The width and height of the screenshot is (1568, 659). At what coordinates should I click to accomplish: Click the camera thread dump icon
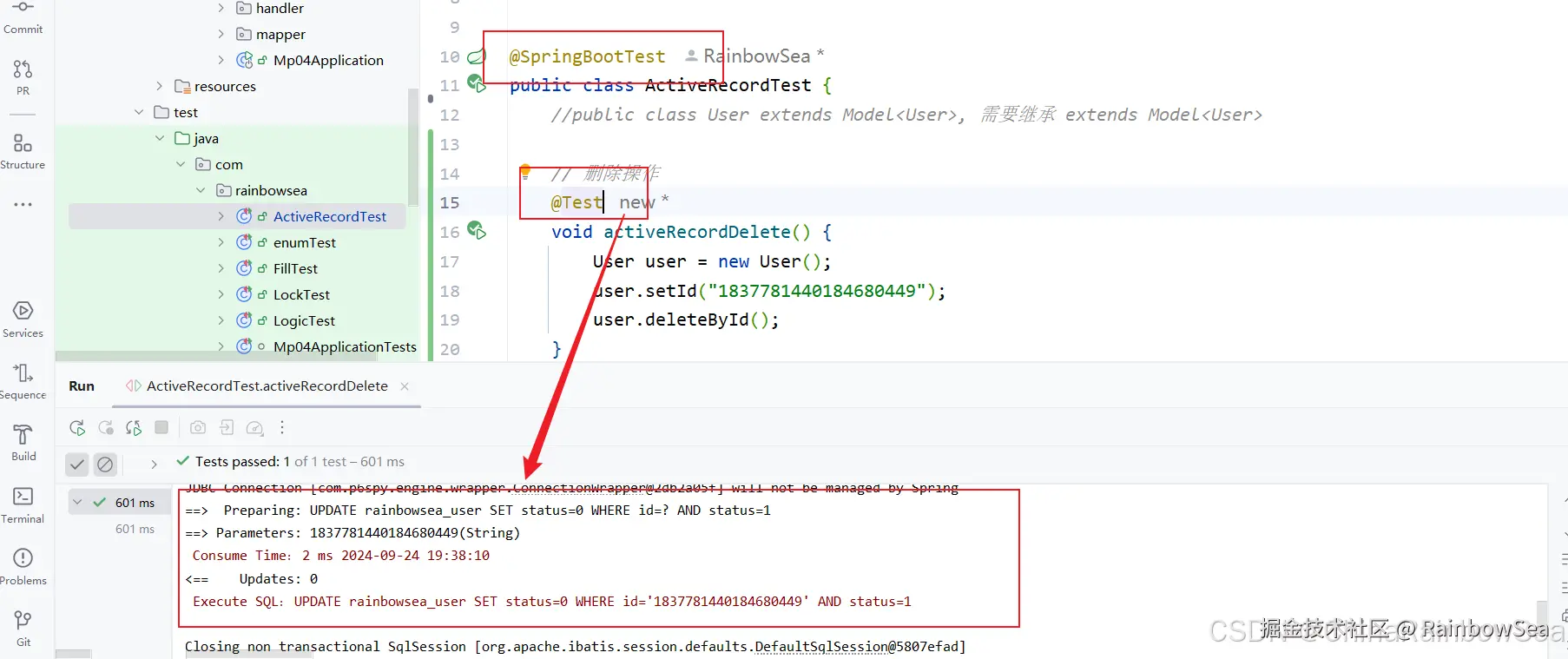(x=198, y=427)
